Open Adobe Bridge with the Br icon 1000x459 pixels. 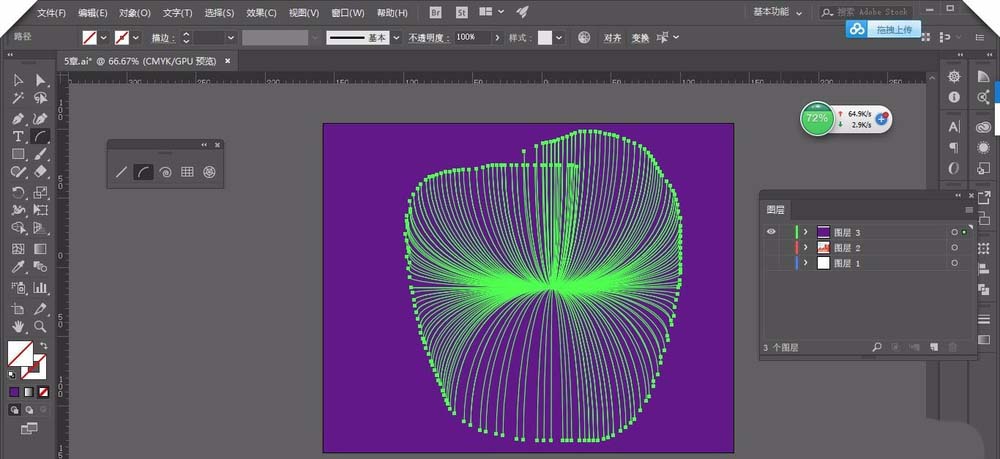coord(435,12)
